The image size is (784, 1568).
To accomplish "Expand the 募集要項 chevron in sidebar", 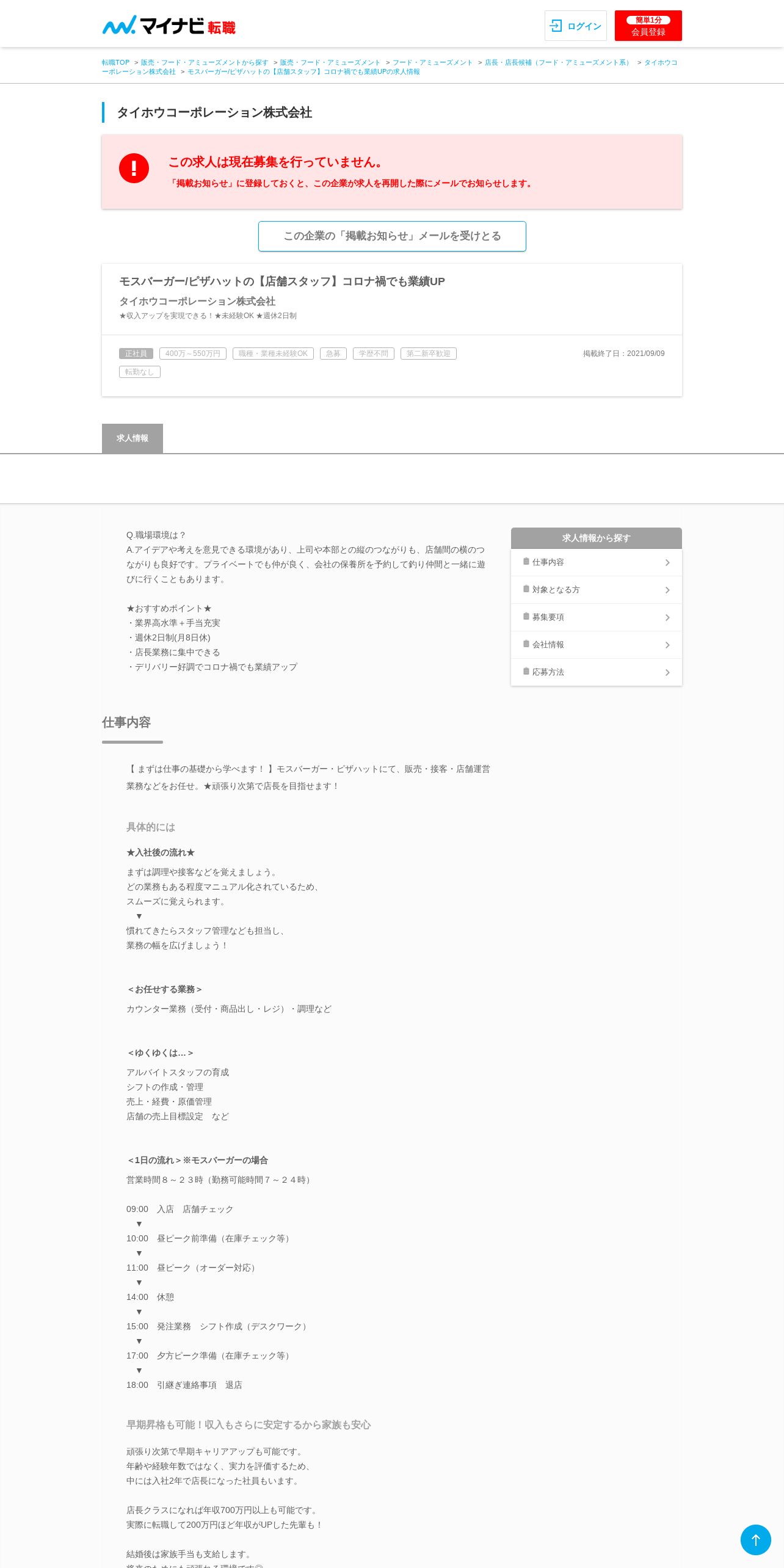I will (667, 617).
